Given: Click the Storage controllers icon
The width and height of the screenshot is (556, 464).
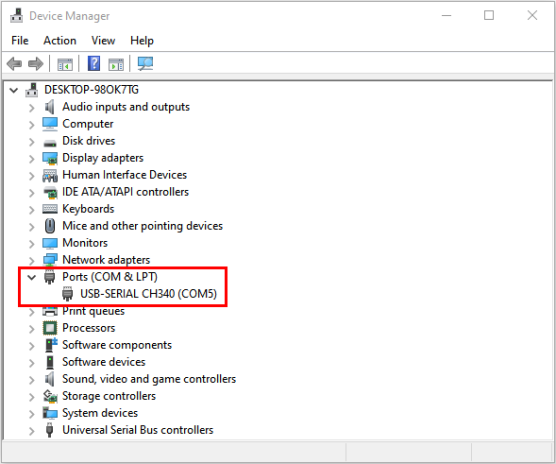Looking at the screenshot, I should pyautogui.click(x=50, y=396).
